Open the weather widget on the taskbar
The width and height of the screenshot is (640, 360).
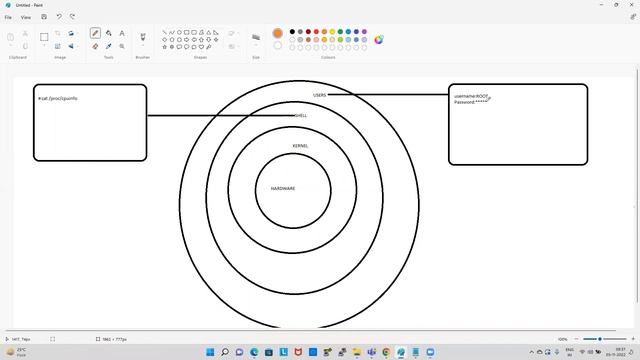coord(16,352)
